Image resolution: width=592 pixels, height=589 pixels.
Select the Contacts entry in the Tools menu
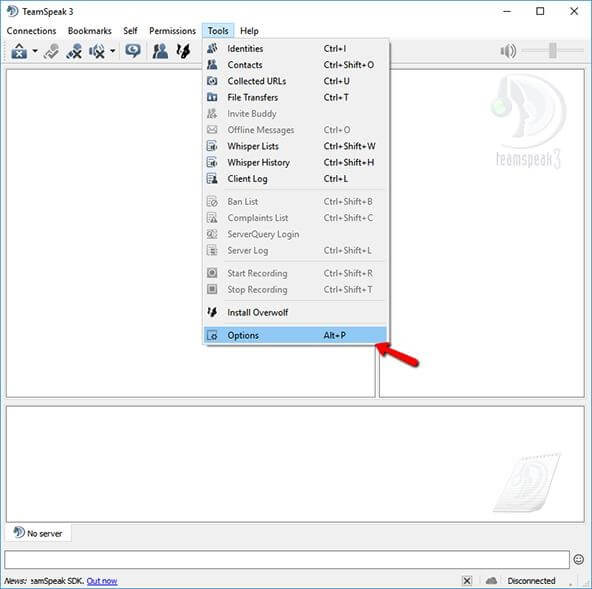[x=295, y=65]
